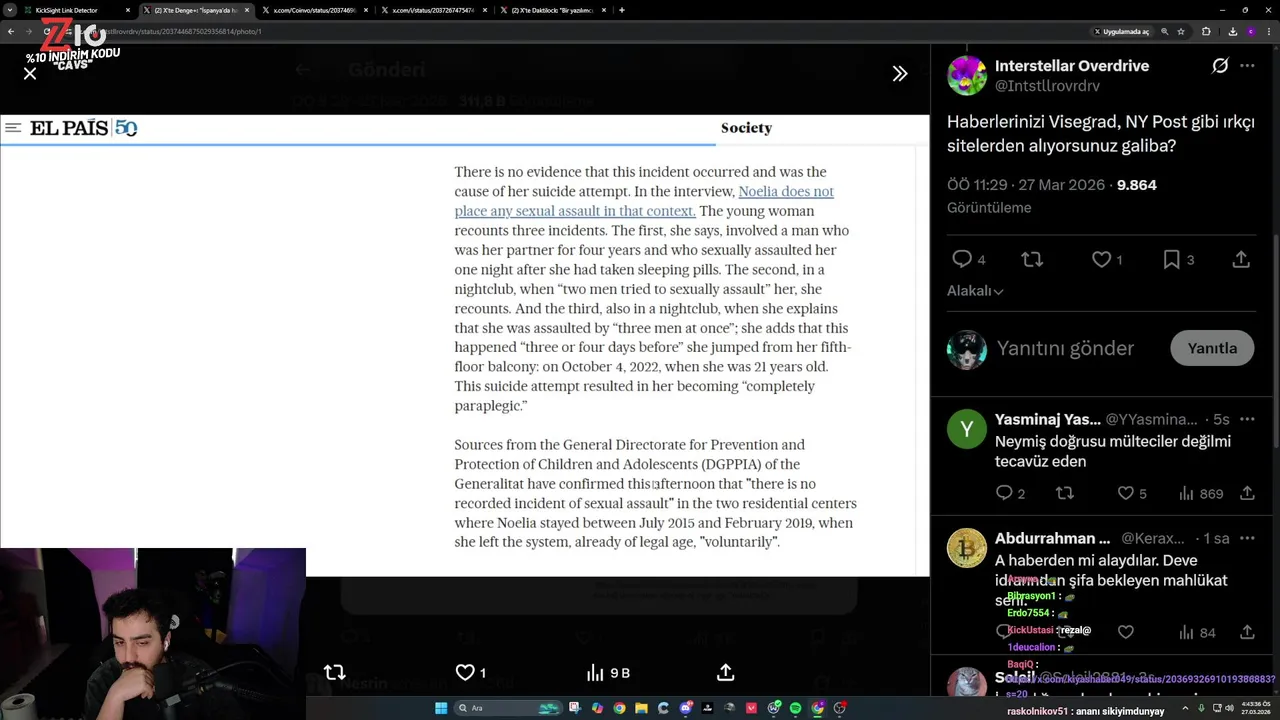Like the photo with bottom heart icon
This screenshot has height=720, width=1280.
click(465, 673)
